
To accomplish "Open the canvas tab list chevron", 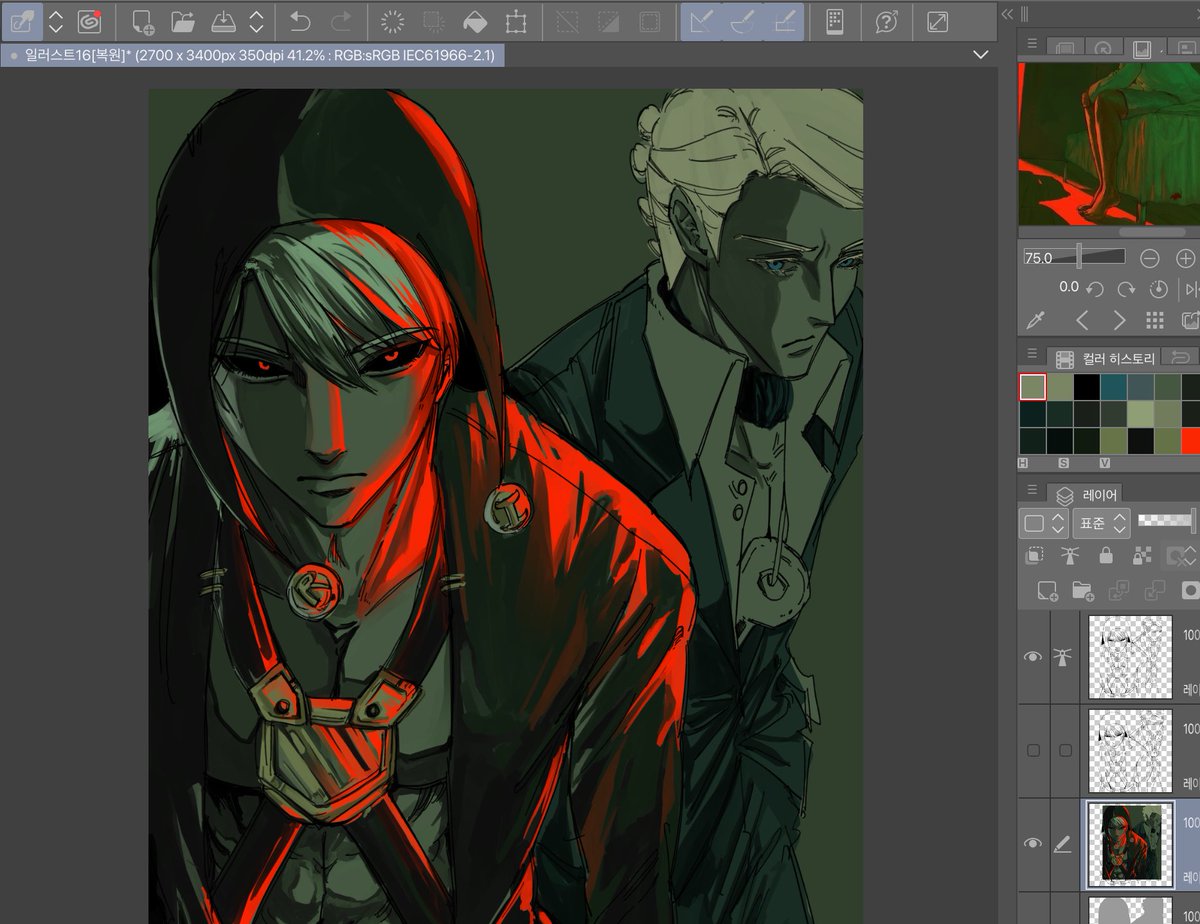I will [980, 55].
